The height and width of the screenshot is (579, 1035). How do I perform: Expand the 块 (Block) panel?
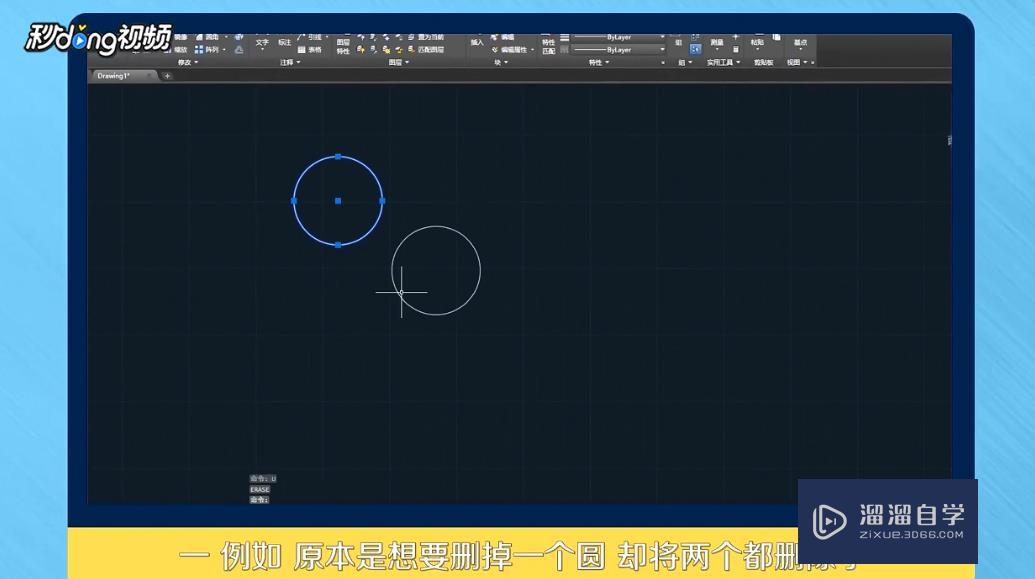tap(501, 62)
